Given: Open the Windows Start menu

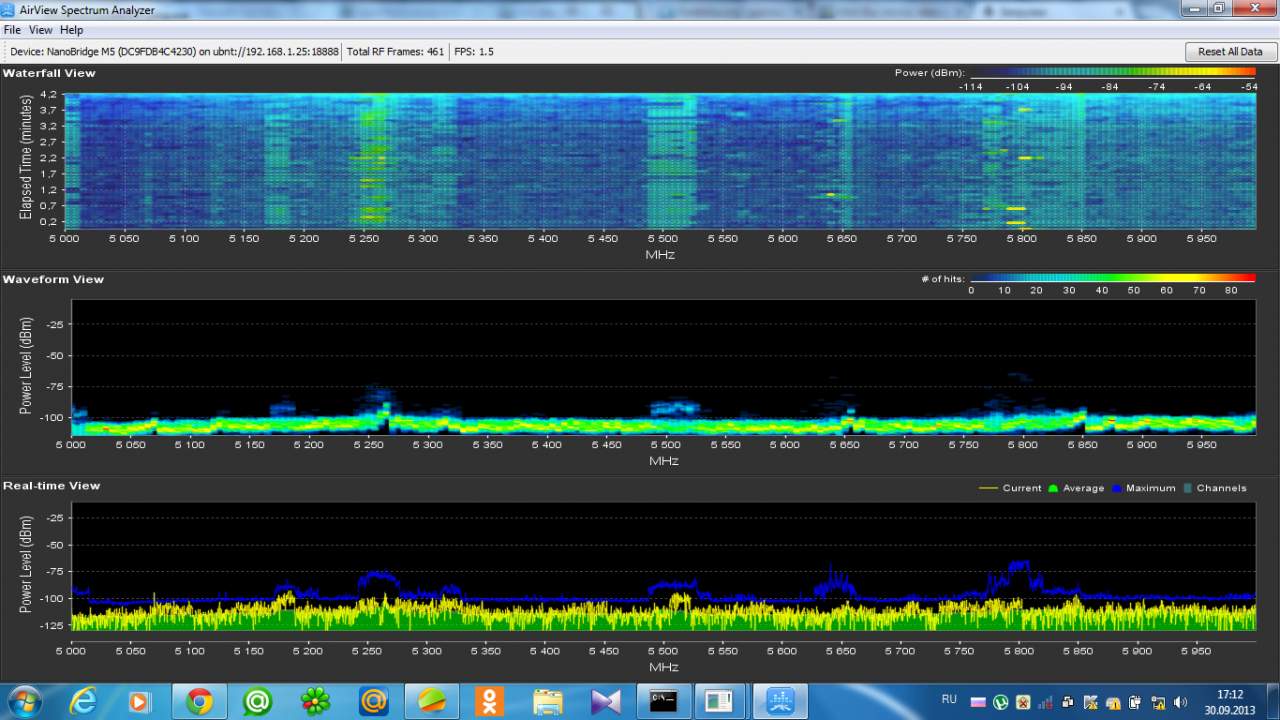Looking at the screenshot, I should click(23, 701).
